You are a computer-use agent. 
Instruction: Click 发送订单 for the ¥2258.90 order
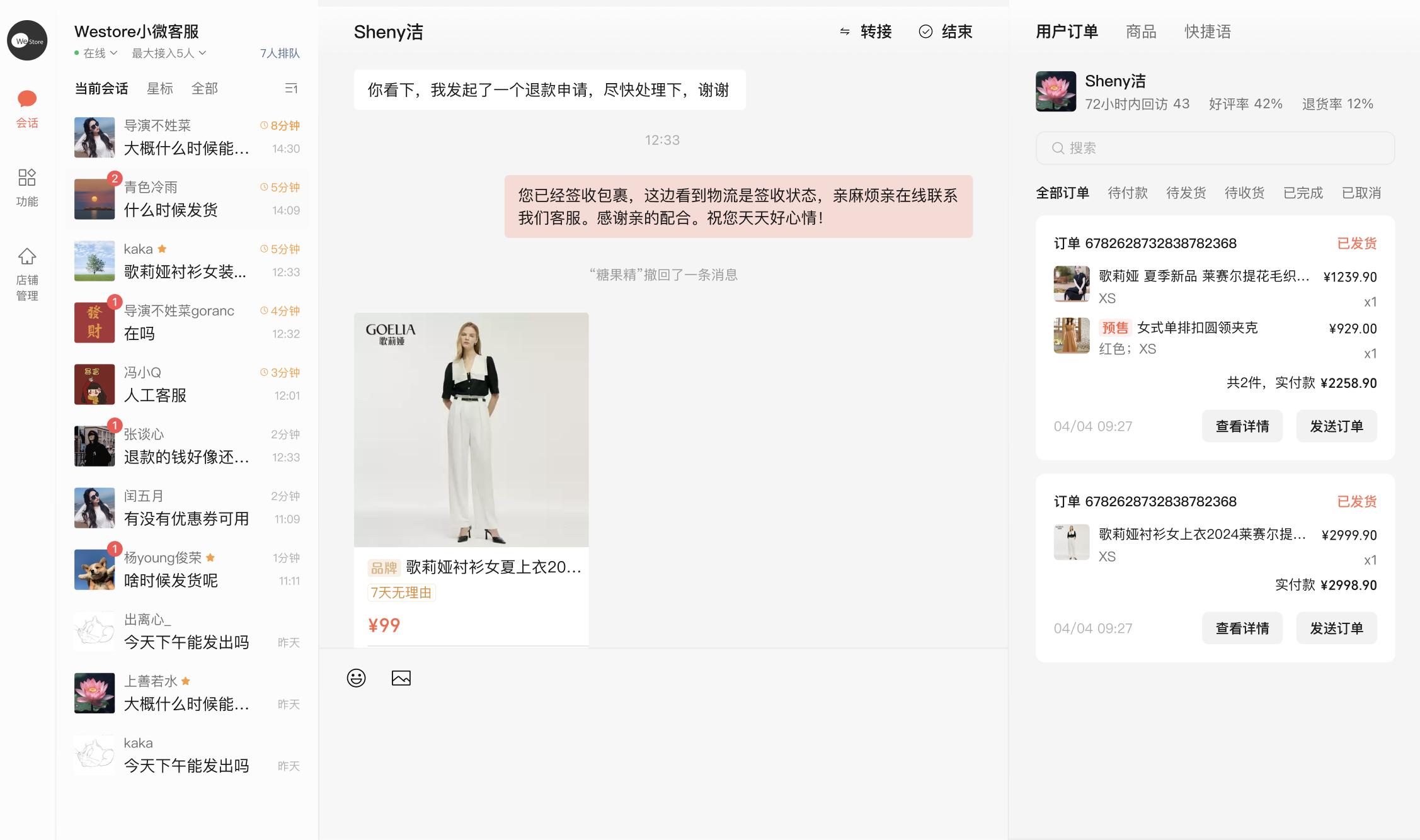1336,426
